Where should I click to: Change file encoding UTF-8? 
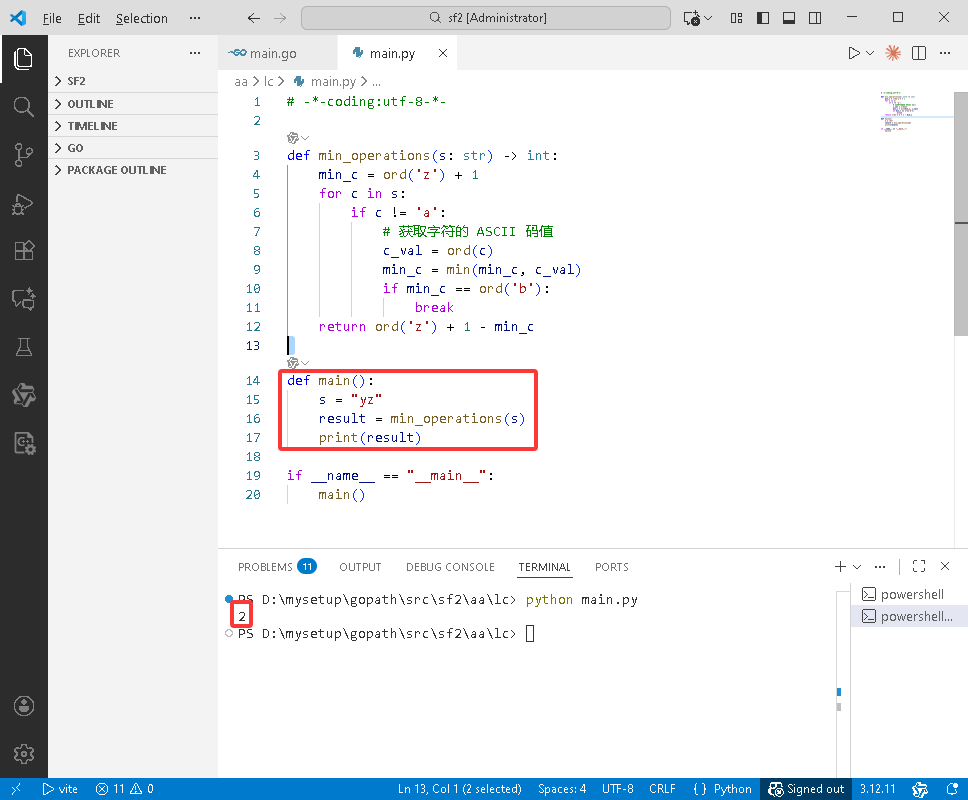(x=617, y=789)
